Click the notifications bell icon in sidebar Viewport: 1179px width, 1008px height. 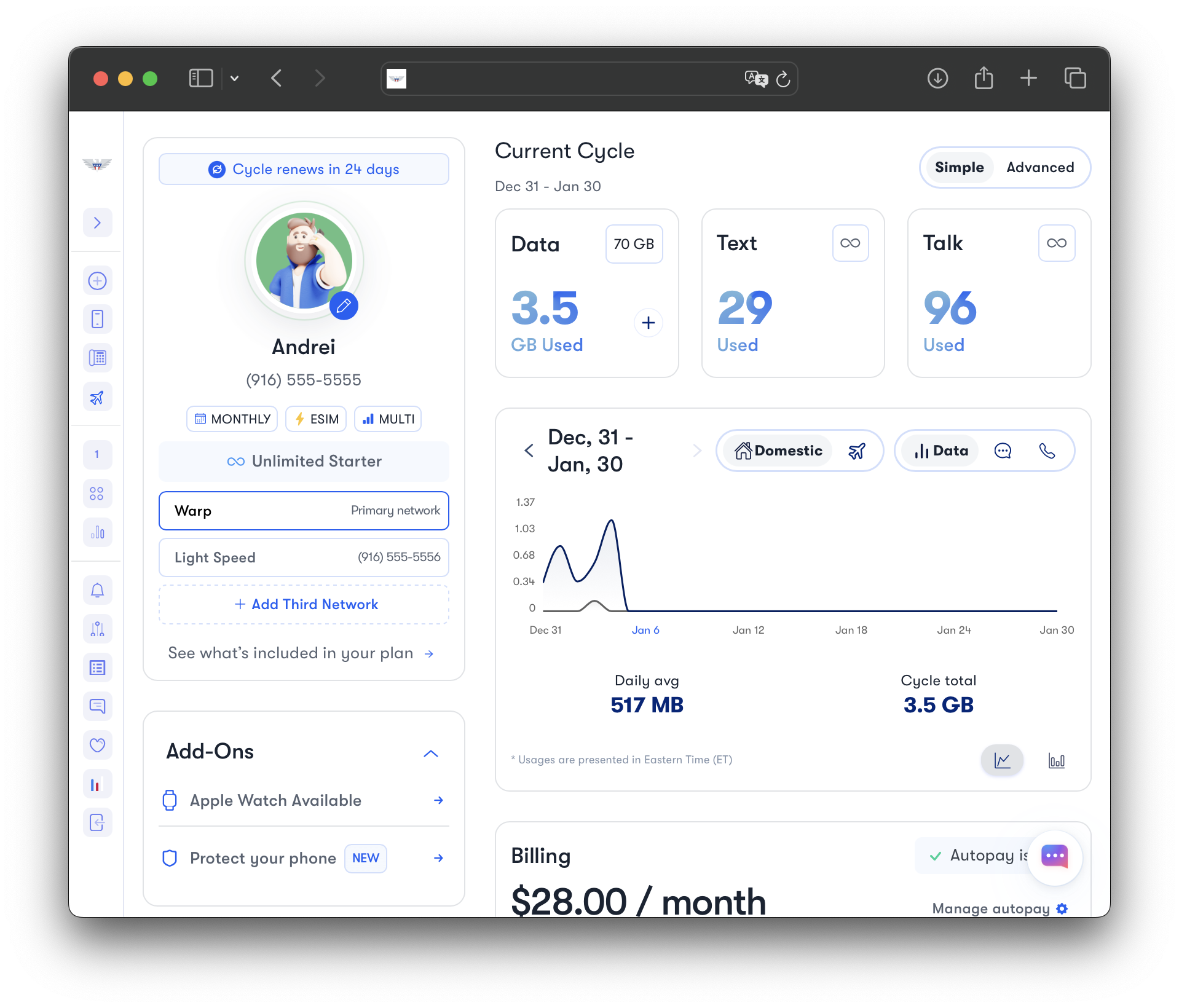(97, 591)
